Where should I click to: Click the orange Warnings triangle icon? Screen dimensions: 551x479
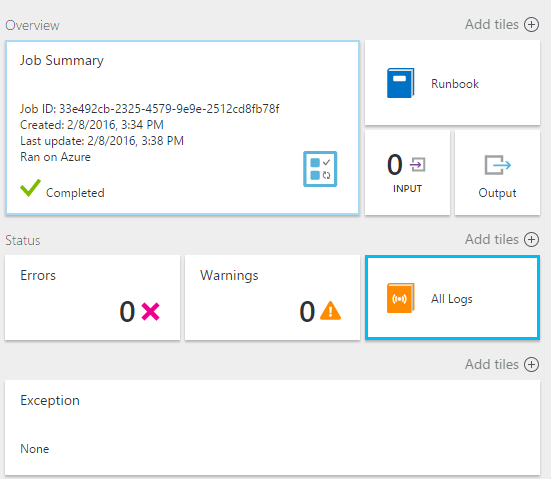pos(330,311)
